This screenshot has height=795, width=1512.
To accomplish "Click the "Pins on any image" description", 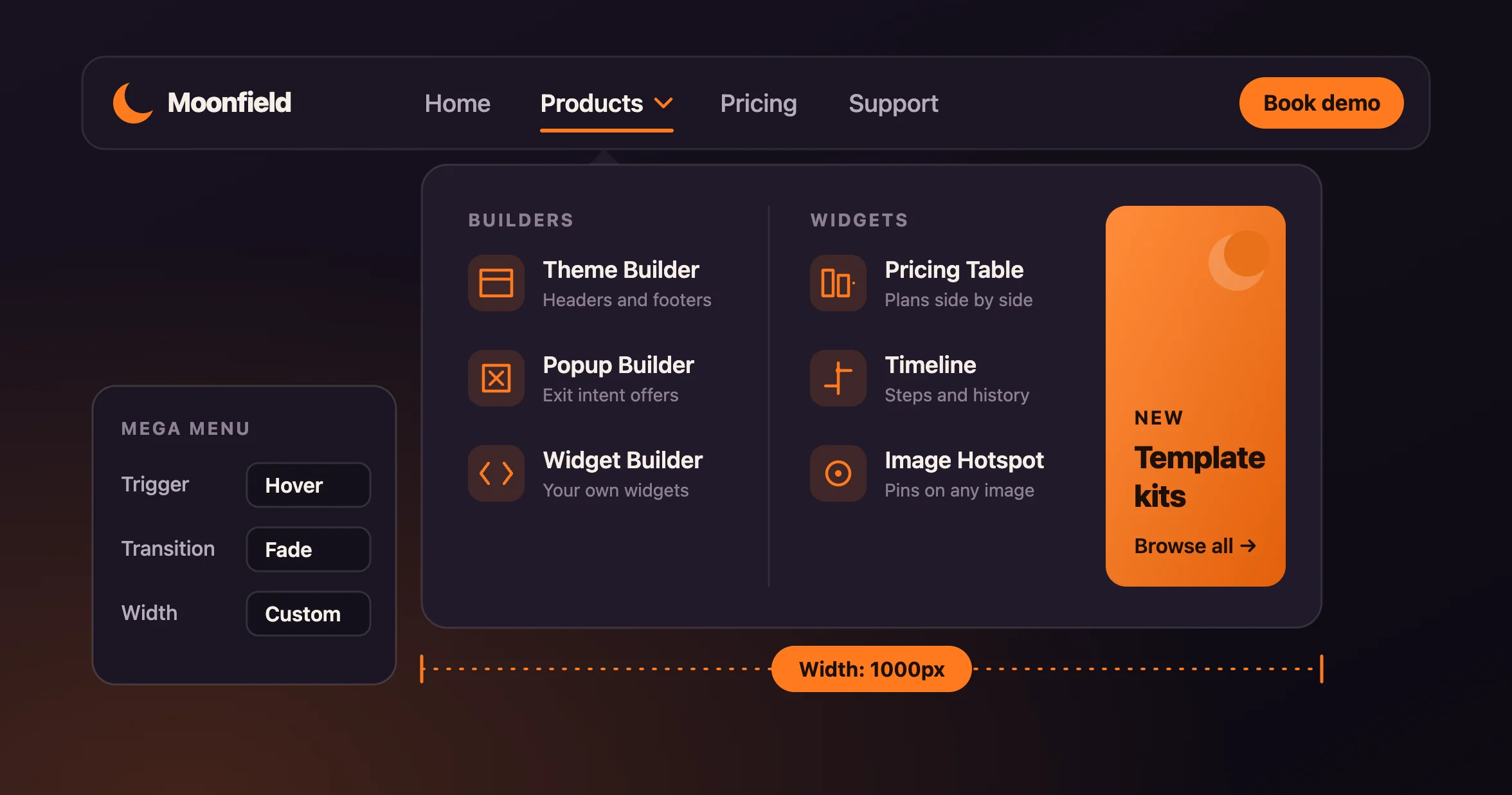I will click(x=959, y=490).
